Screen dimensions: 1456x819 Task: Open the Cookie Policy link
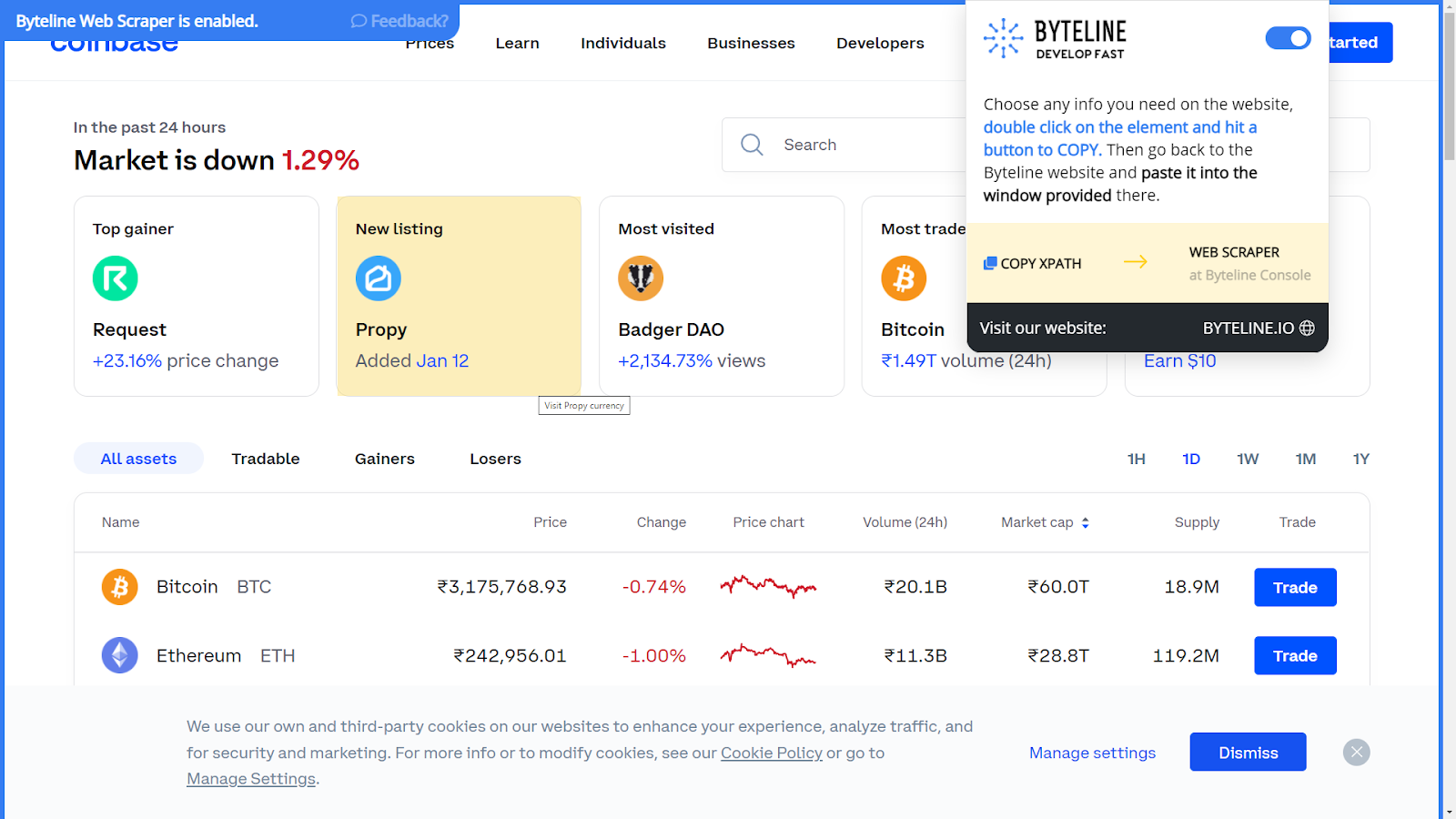(772, 753)
